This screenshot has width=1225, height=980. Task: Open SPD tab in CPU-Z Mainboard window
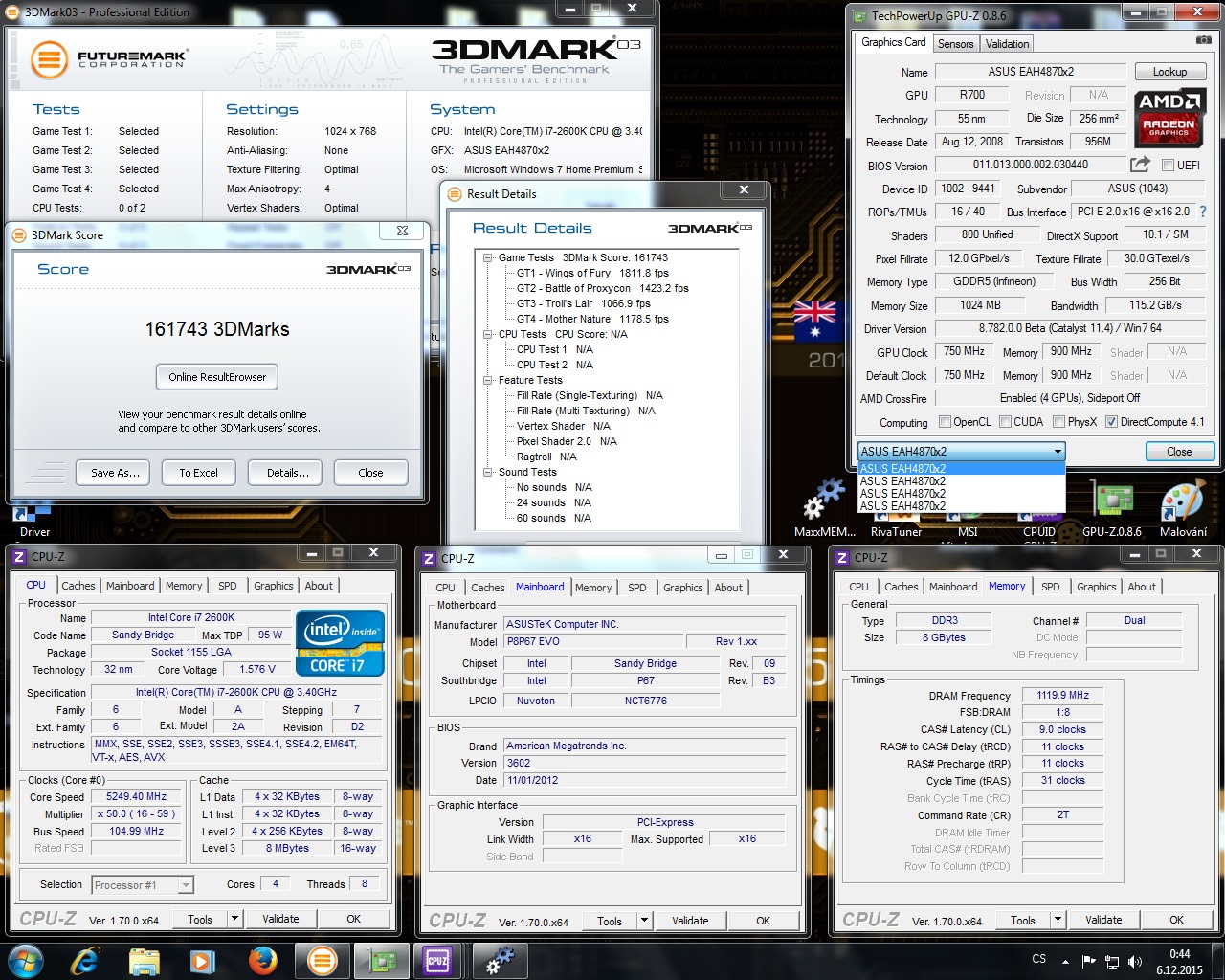637,588
